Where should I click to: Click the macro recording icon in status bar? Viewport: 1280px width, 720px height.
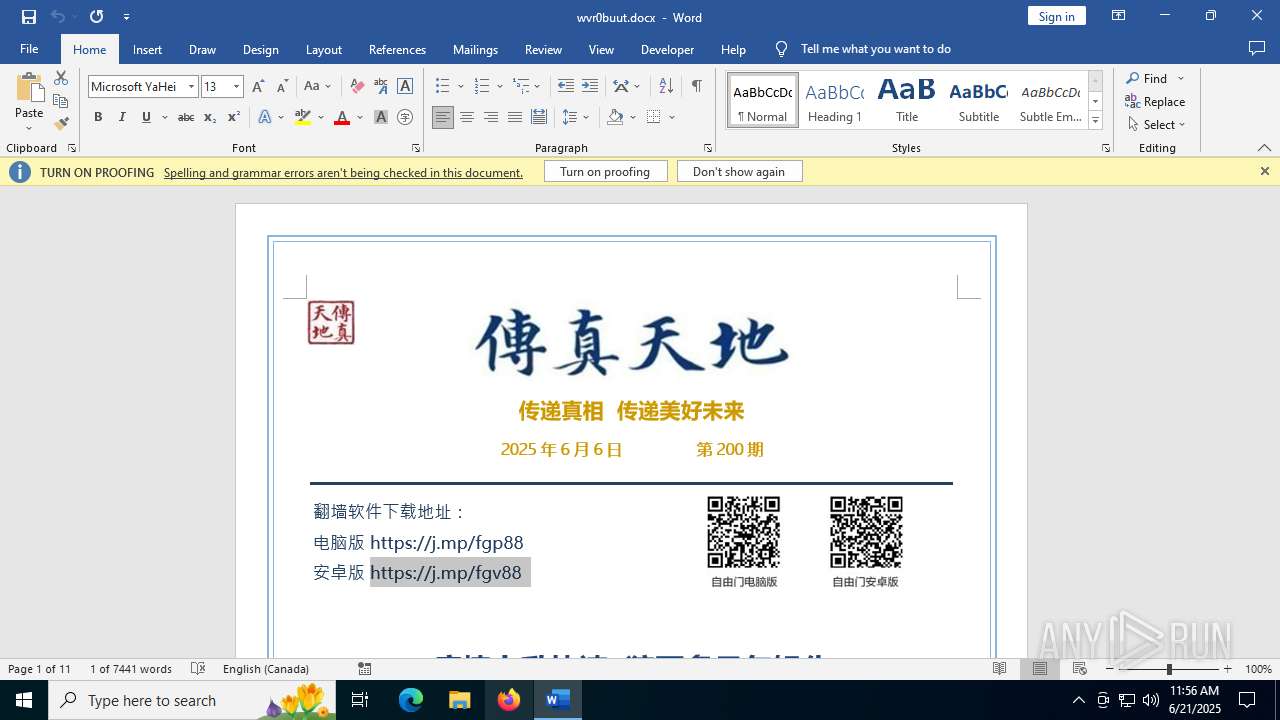pos(365,669)
